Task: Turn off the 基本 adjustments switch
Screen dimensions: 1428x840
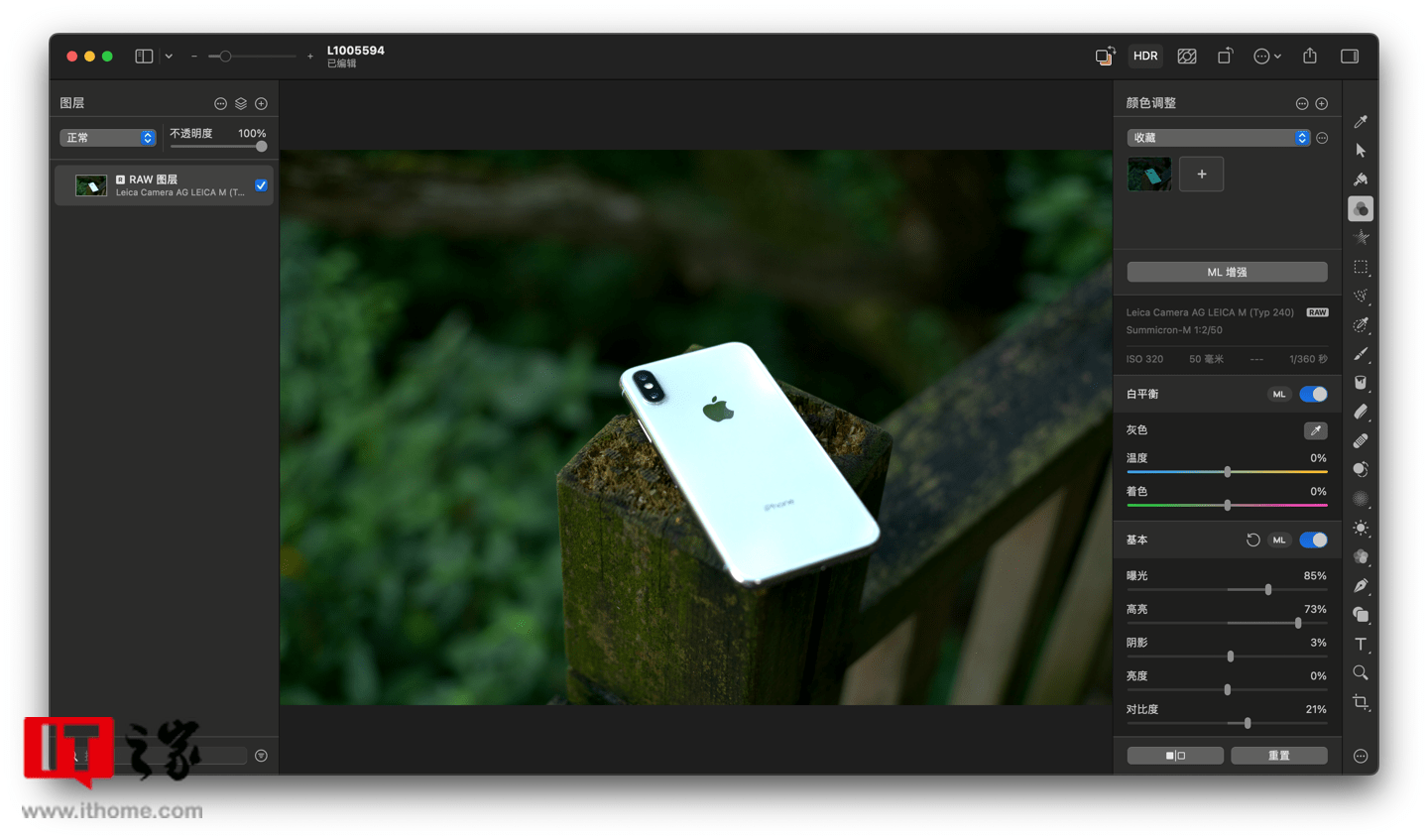Action: [1313, 540]
